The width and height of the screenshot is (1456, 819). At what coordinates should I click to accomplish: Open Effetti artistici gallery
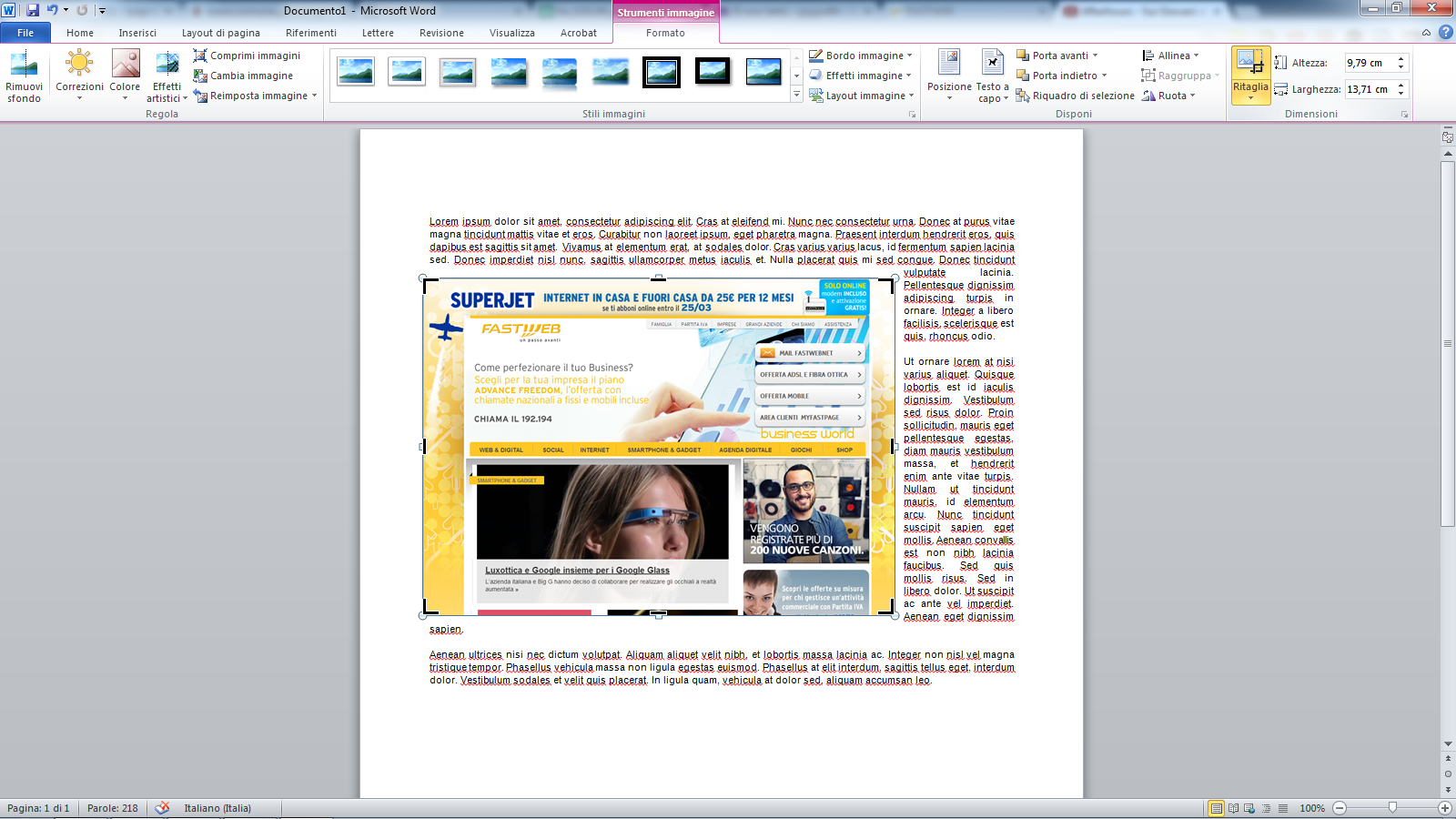coord(167,76)
